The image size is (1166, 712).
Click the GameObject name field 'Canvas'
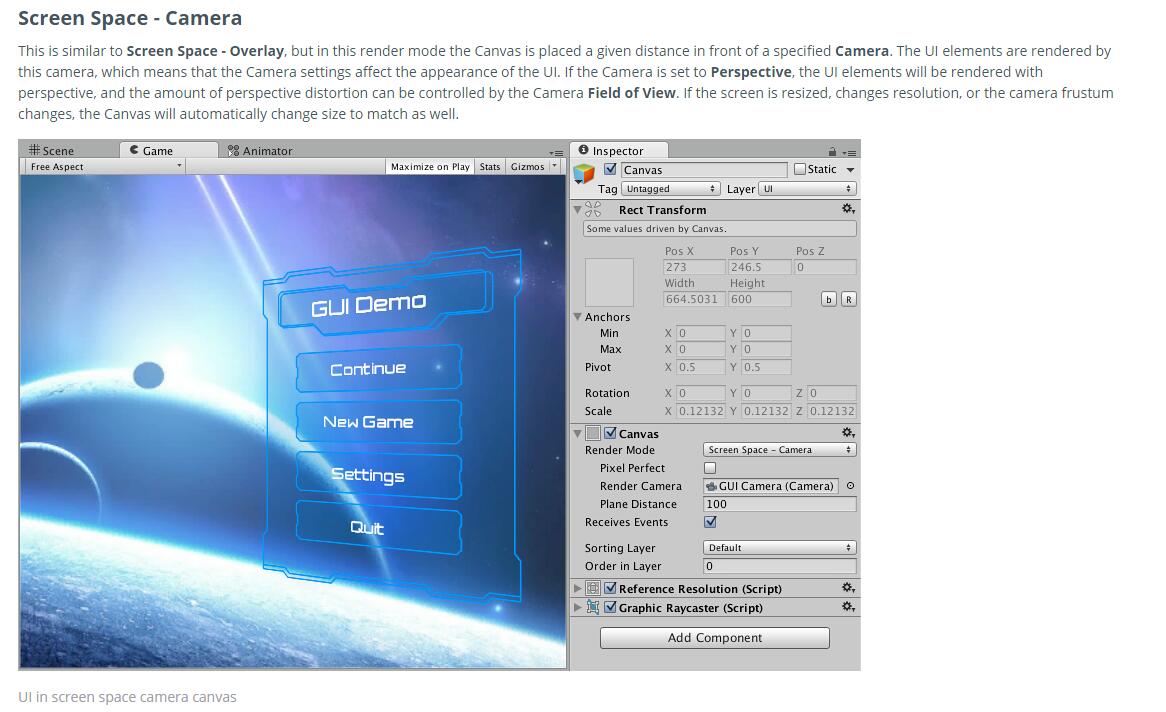pyautogui.click(x=704, y=170)
